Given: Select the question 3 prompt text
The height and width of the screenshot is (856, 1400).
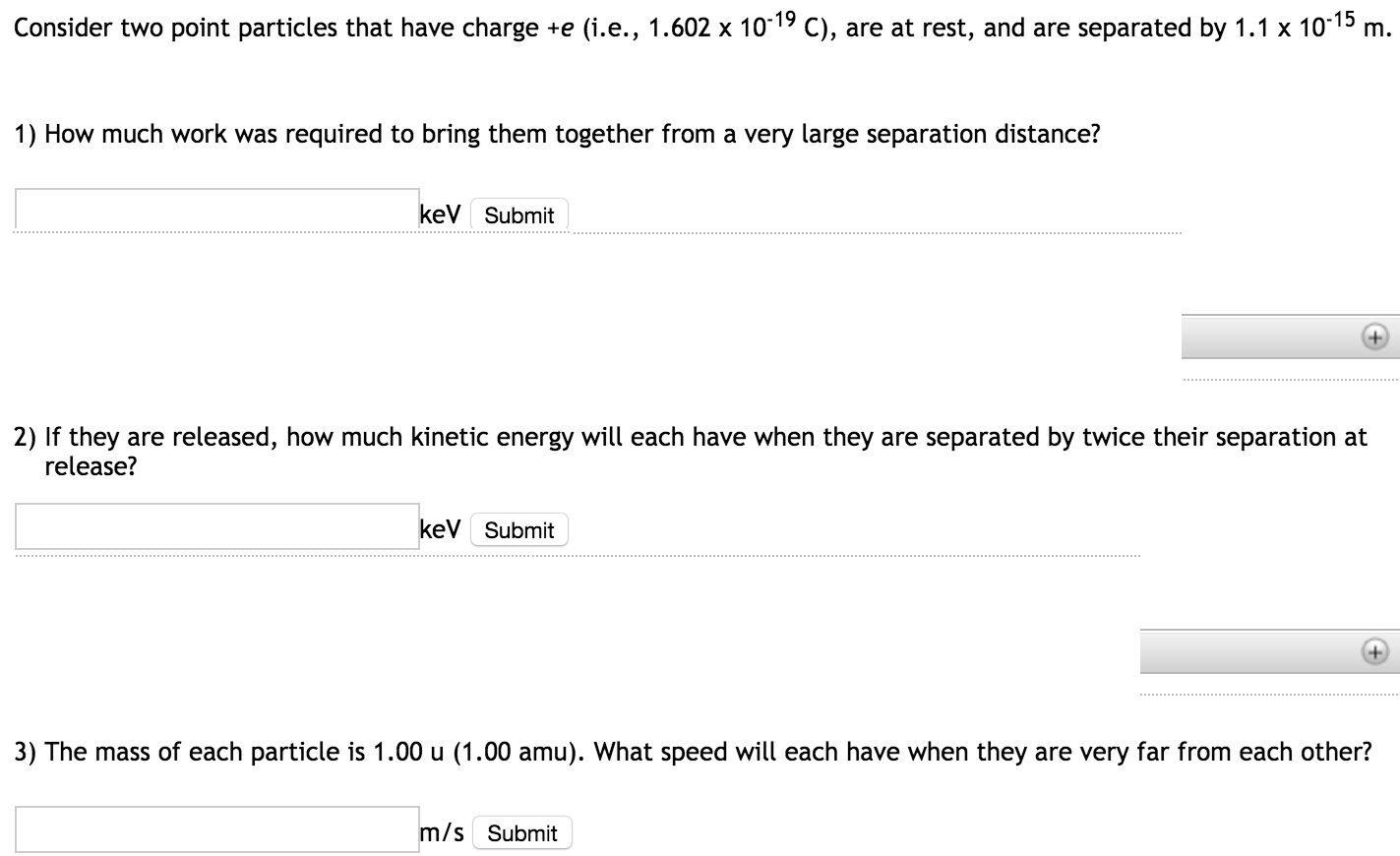Looking at the screenshot, I should click(x=689, y=752).
